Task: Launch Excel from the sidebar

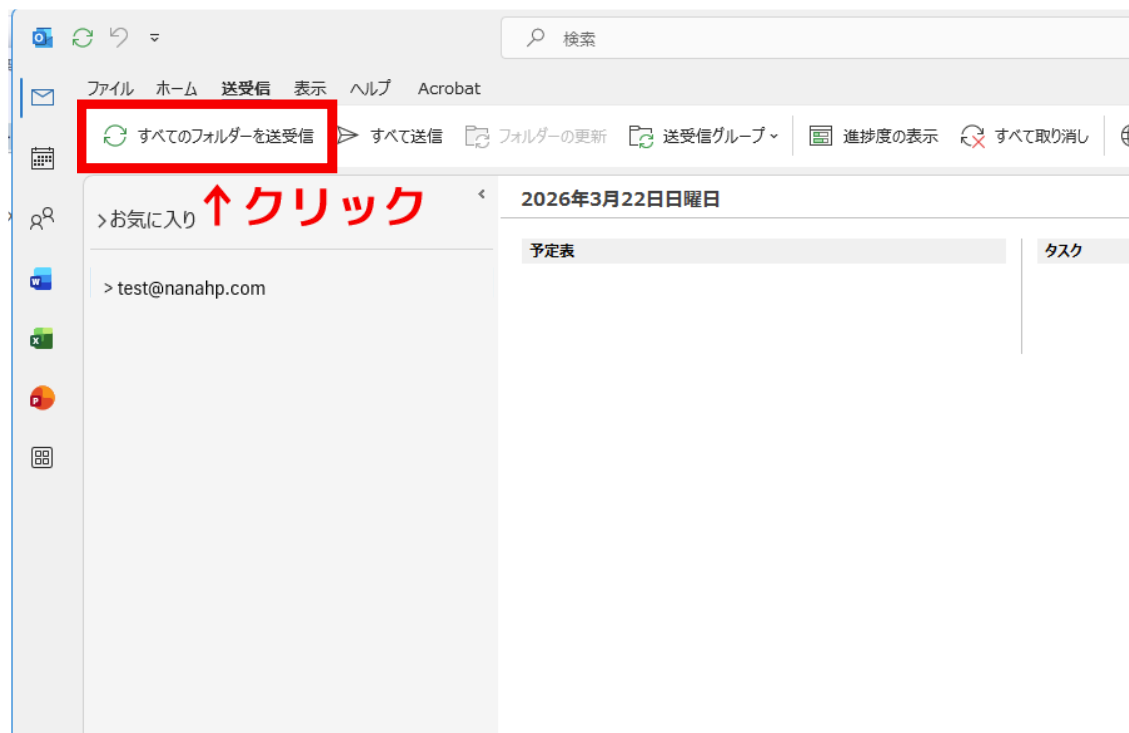Action: [42, 339]
